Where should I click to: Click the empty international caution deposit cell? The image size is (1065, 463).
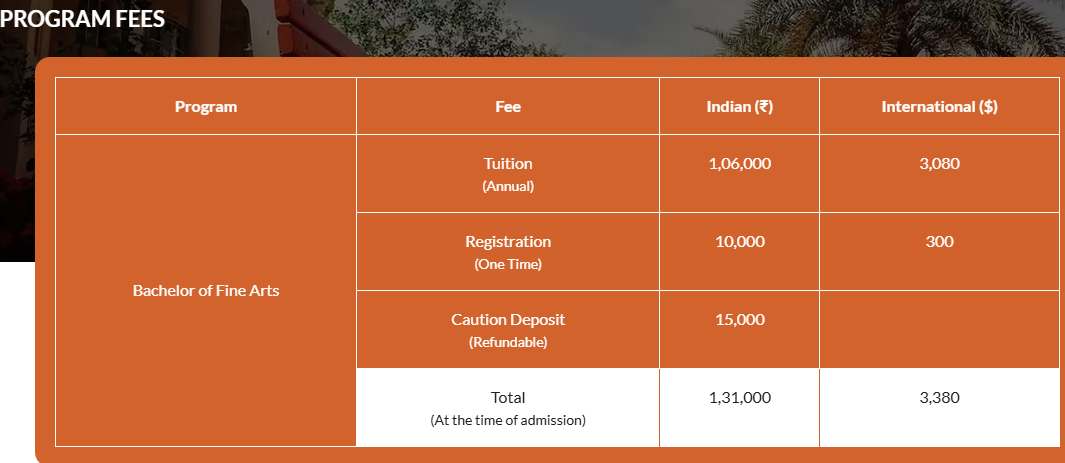click(939, 330)
